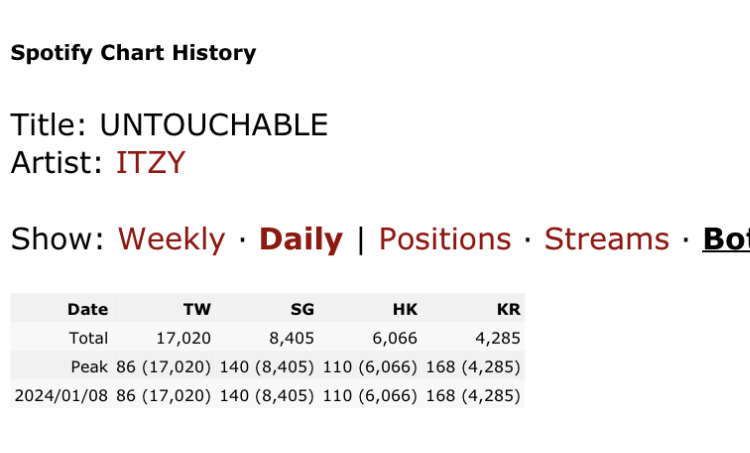750x453 pixels.
Task: Select the Total row label
Action: (88, 338)
